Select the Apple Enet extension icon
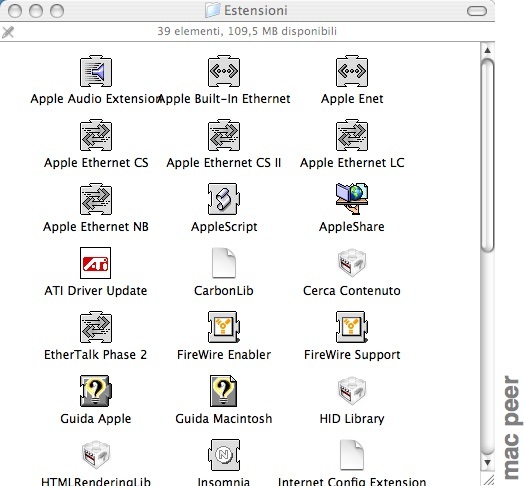524x486 pixels. pos(352,71)
